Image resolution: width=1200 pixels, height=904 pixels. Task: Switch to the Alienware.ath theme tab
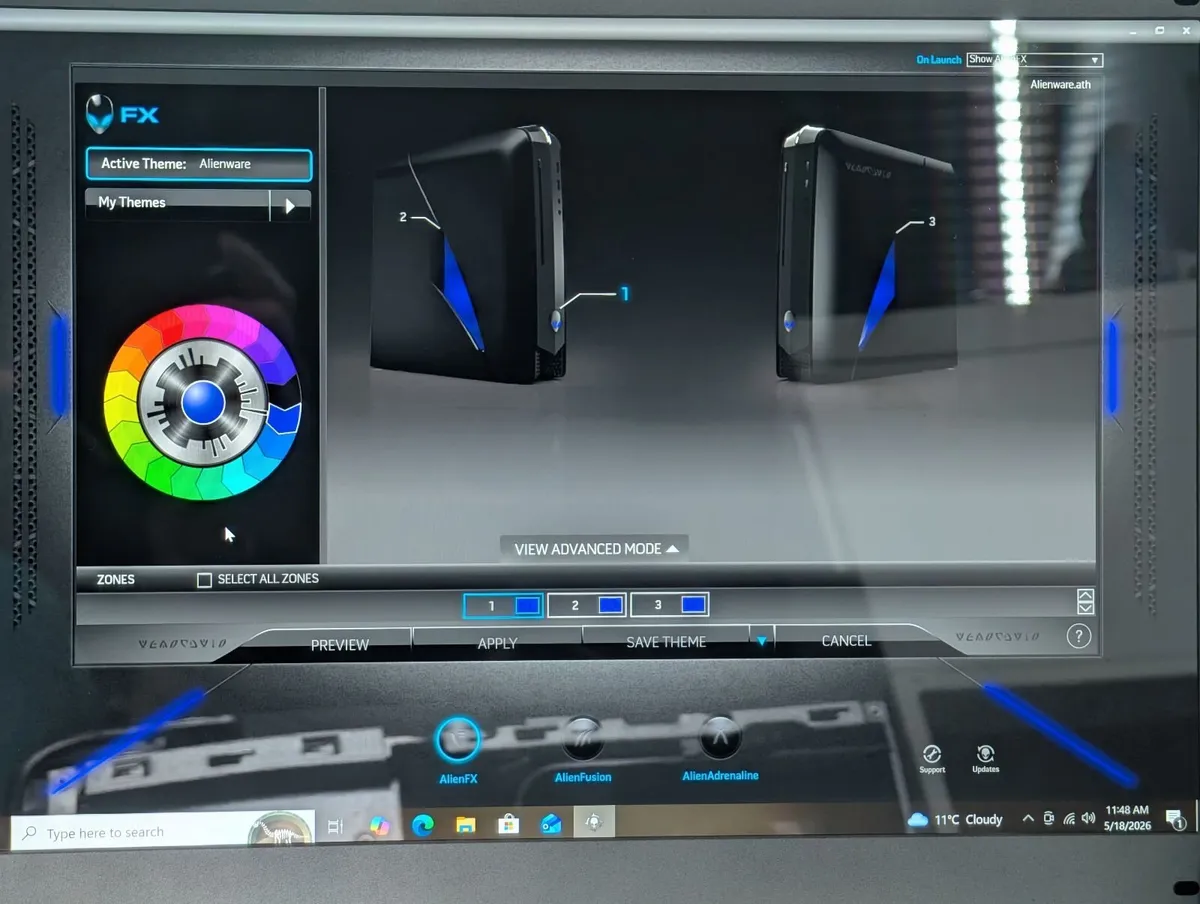(x=1060, y=85)
